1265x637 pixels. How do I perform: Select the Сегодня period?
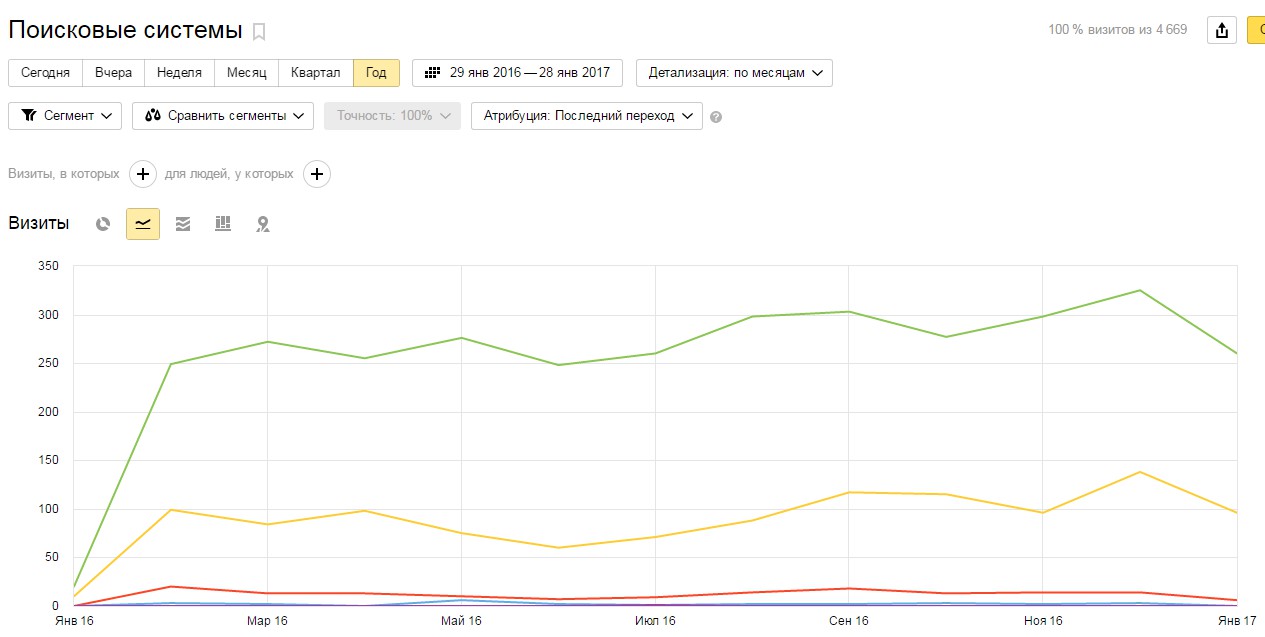coord(45,73)
